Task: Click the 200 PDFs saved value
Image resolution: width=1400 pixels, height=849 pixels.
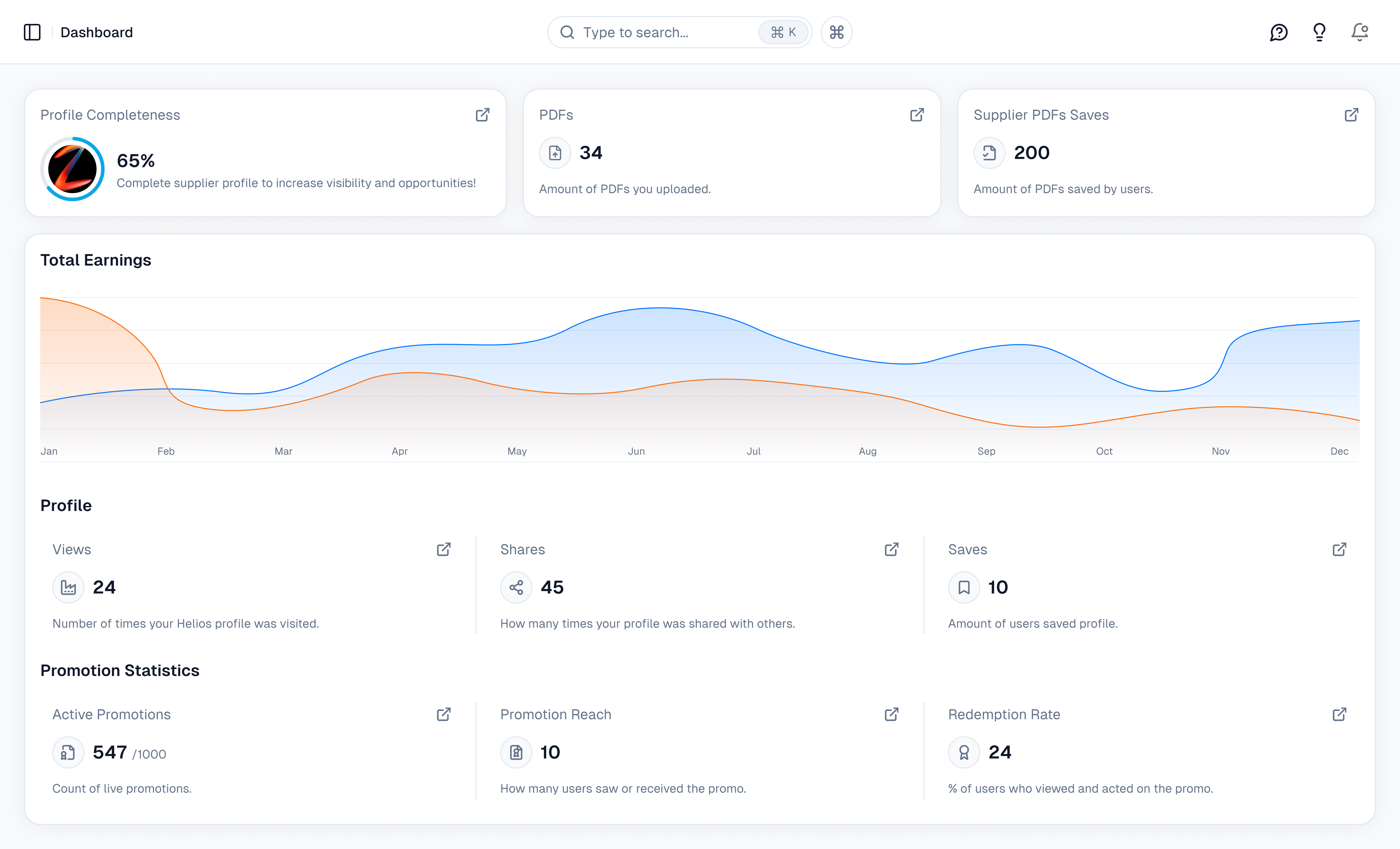Action: [1032, 153]
